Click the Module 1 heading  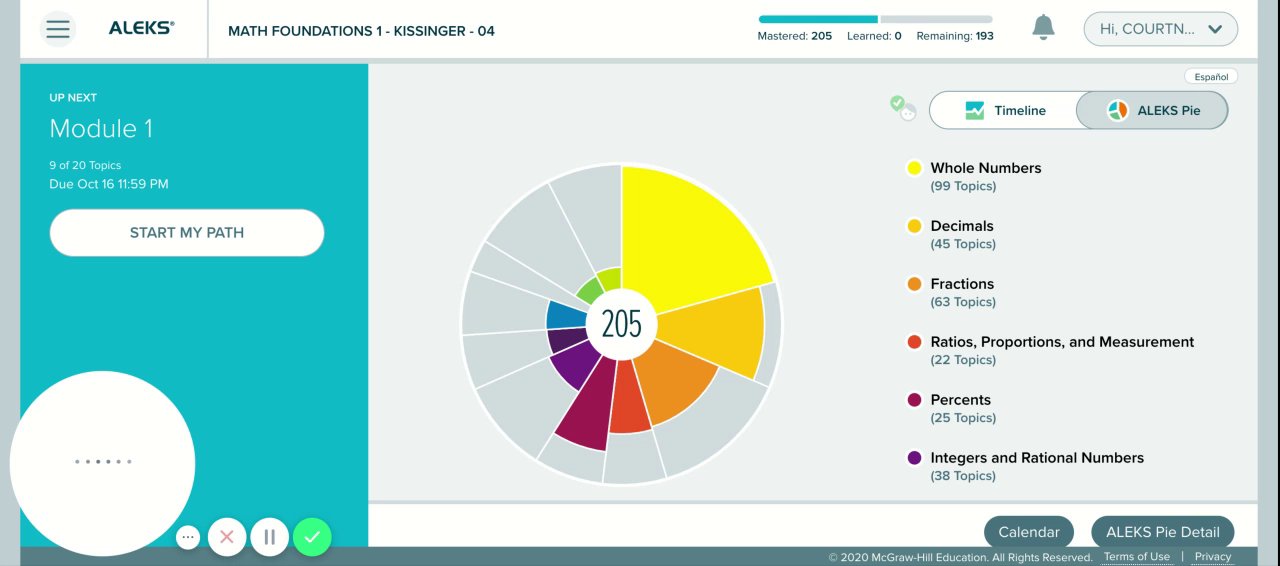101,129
